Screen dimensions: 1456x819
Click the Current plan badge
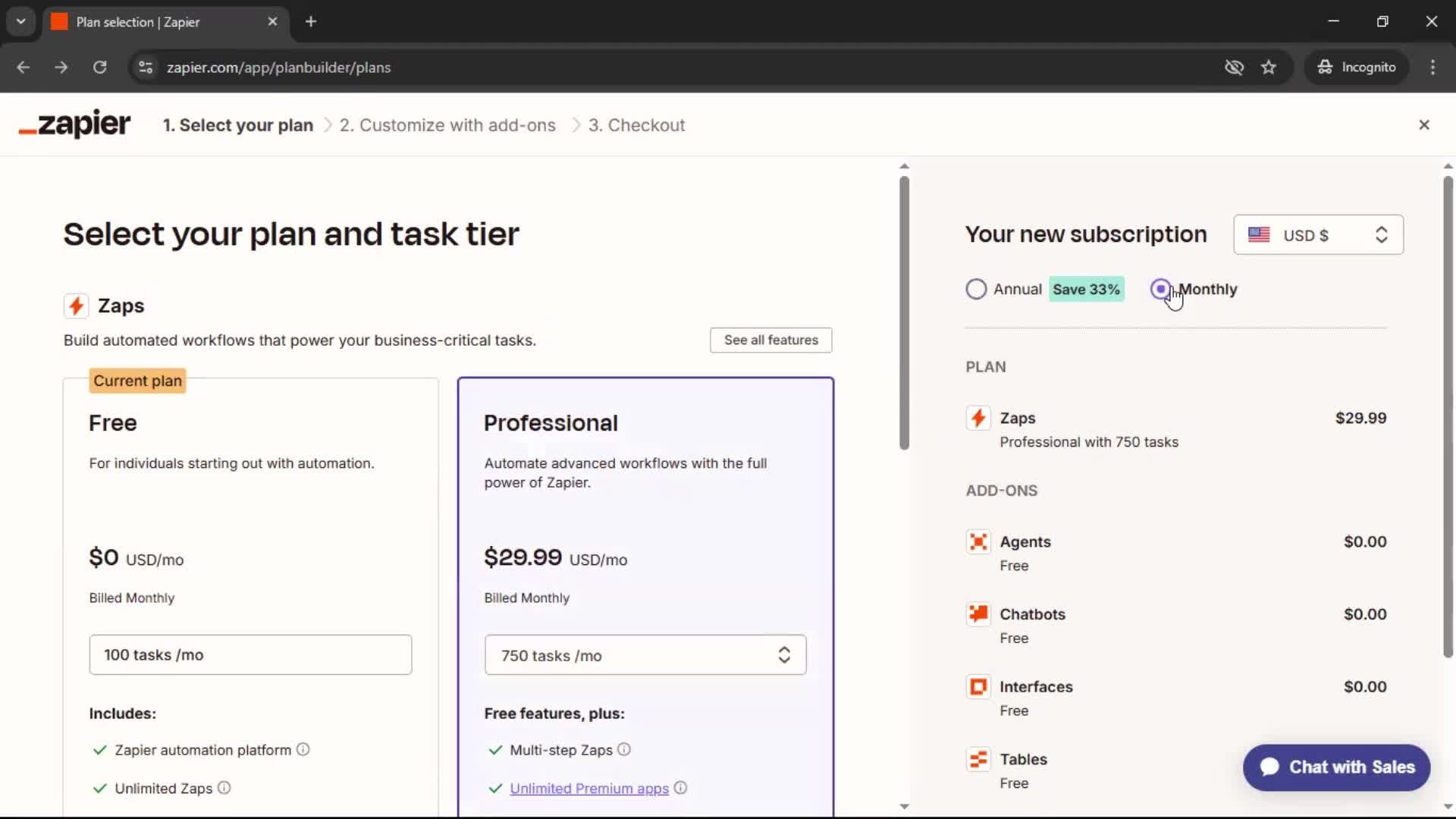(137, 381)
